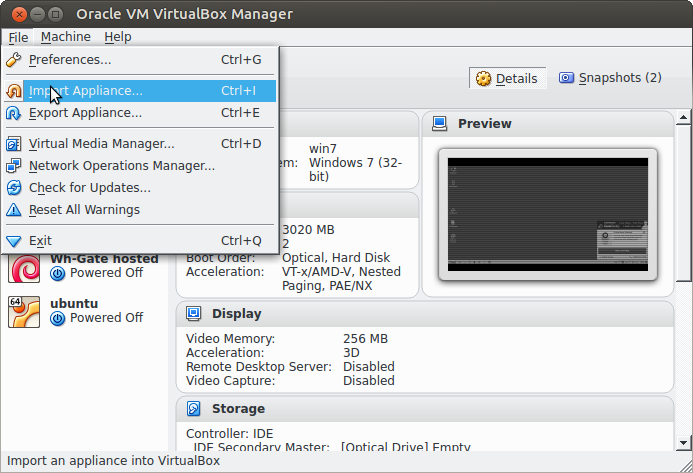This screenshot has width=693, height=473.
Task: Select Export Appliance menu entry
Action: click(86, 113)
